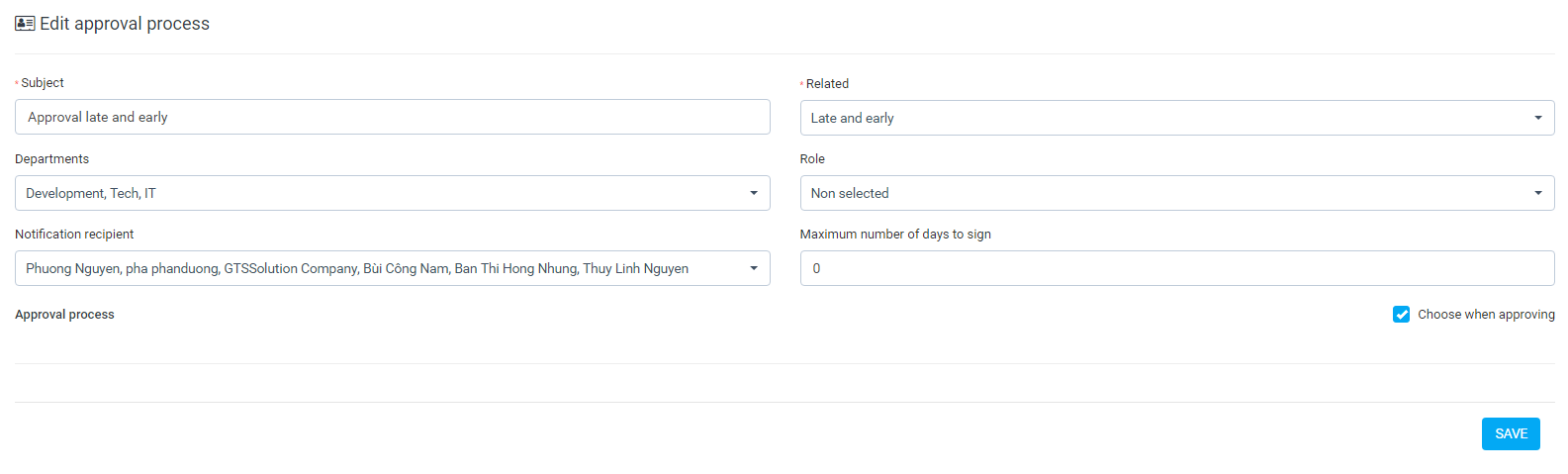Open the Notification recipient multi-select list
Image resolution: width=1568 pixels, height=474 pixels.
click(x=393, y=268)
